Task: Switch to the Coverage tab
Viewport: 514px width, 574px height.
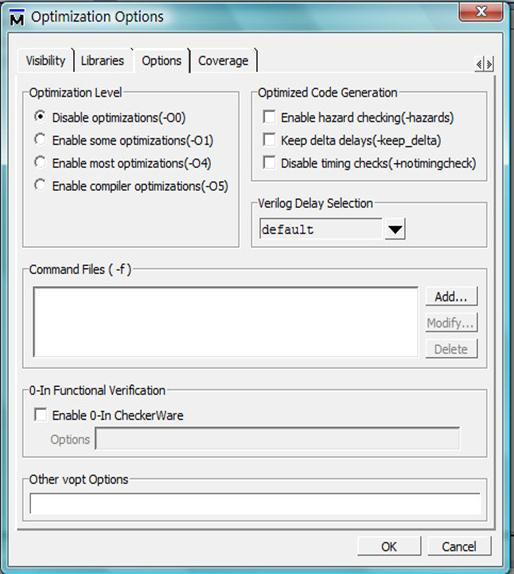Action: tap(223, 60)
